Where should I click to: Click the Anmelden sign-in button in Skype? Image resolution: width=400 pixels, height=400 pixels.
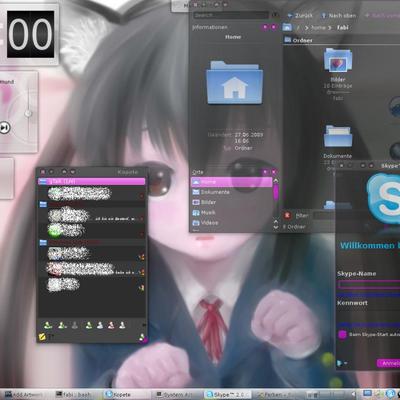point(389,363)
